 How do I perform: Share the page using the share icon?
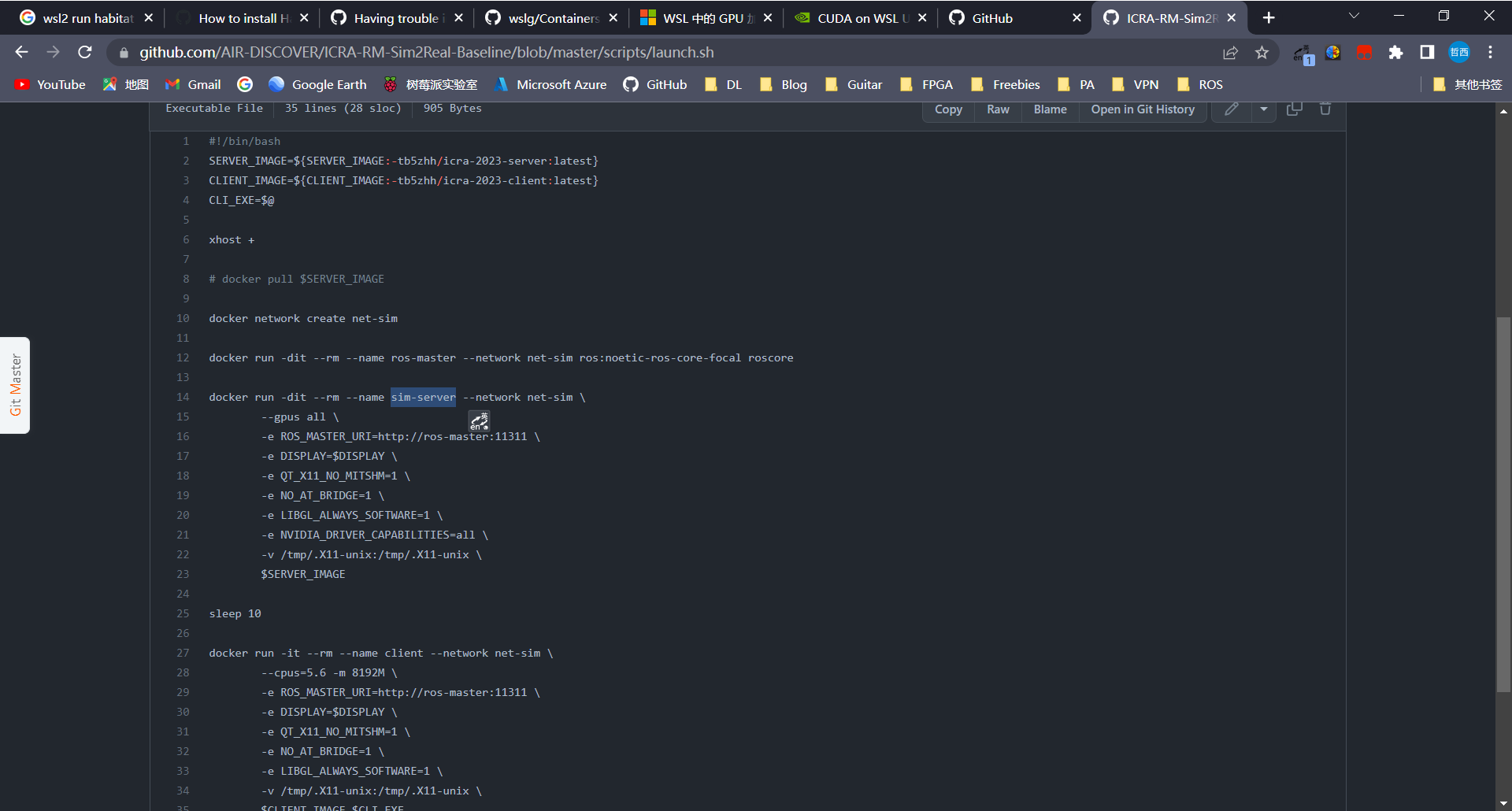1230,53
